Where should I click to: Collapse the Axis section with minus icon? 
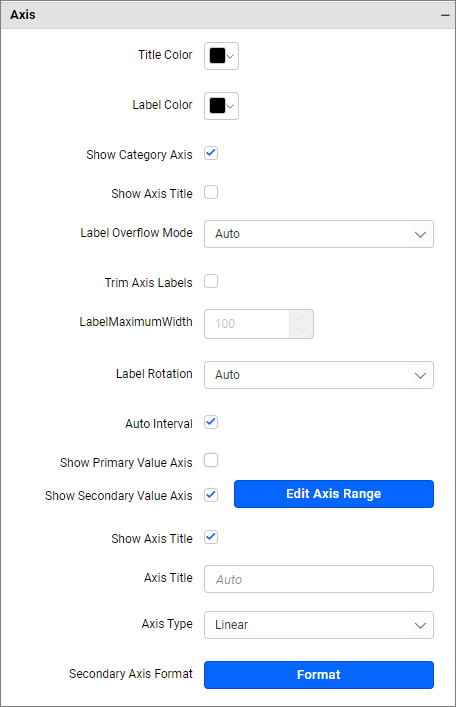445,15
